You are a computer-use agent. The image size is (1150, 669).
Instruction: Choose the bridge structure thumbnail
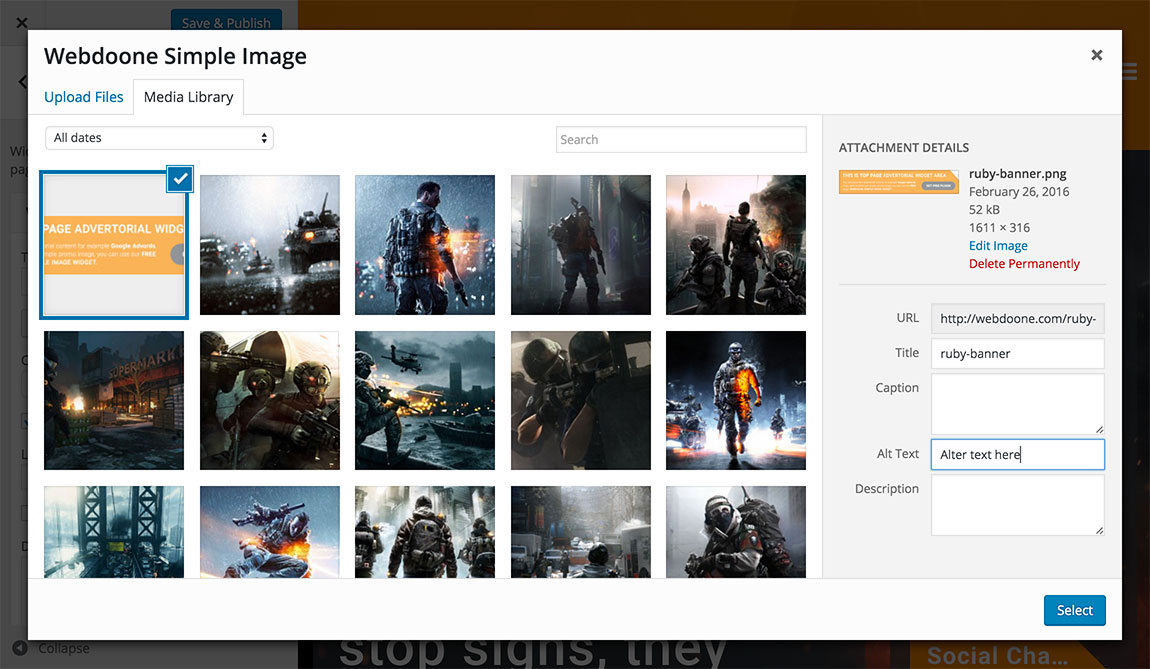pos(114,532)
